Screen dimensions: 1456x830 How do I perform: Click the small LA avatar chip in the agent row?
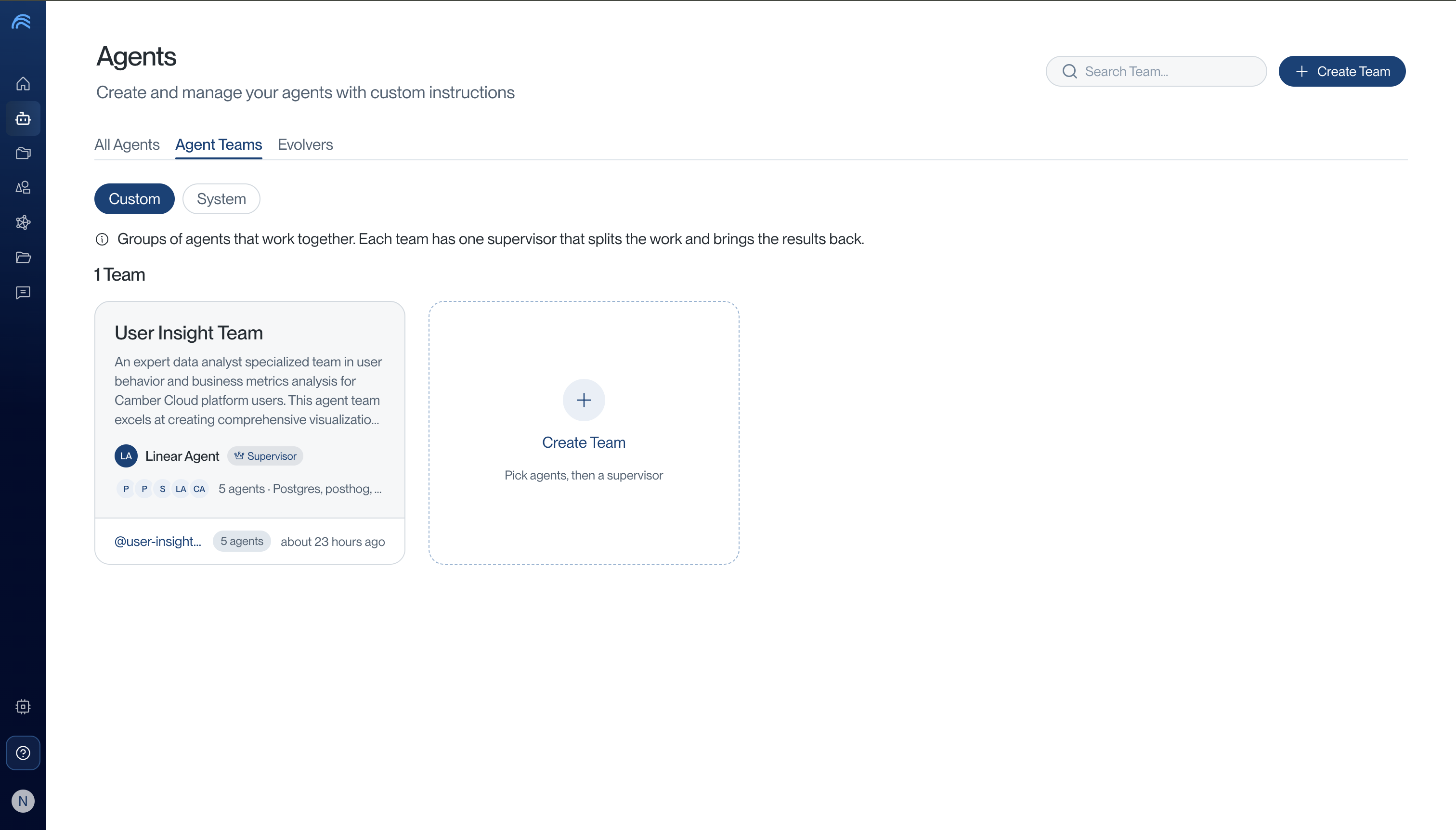(181, 489)
